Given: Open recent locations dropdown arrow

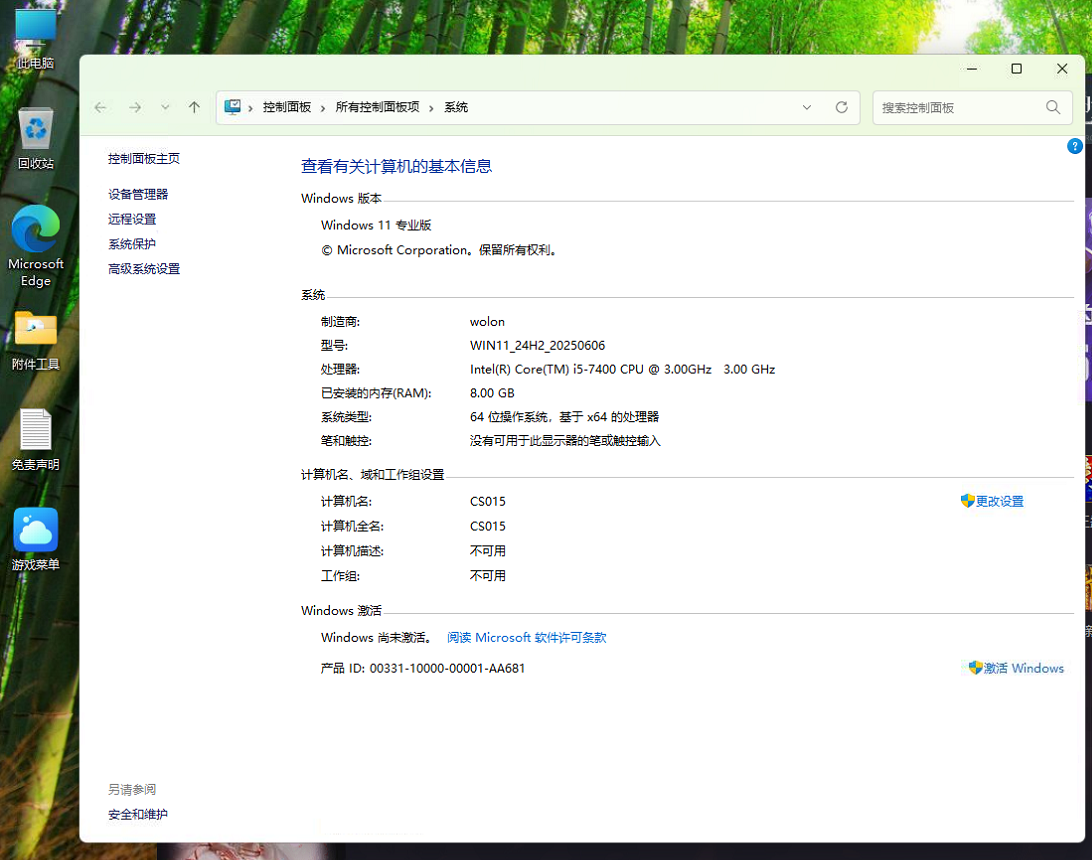Looking at the screenshot, I should 165,107.
